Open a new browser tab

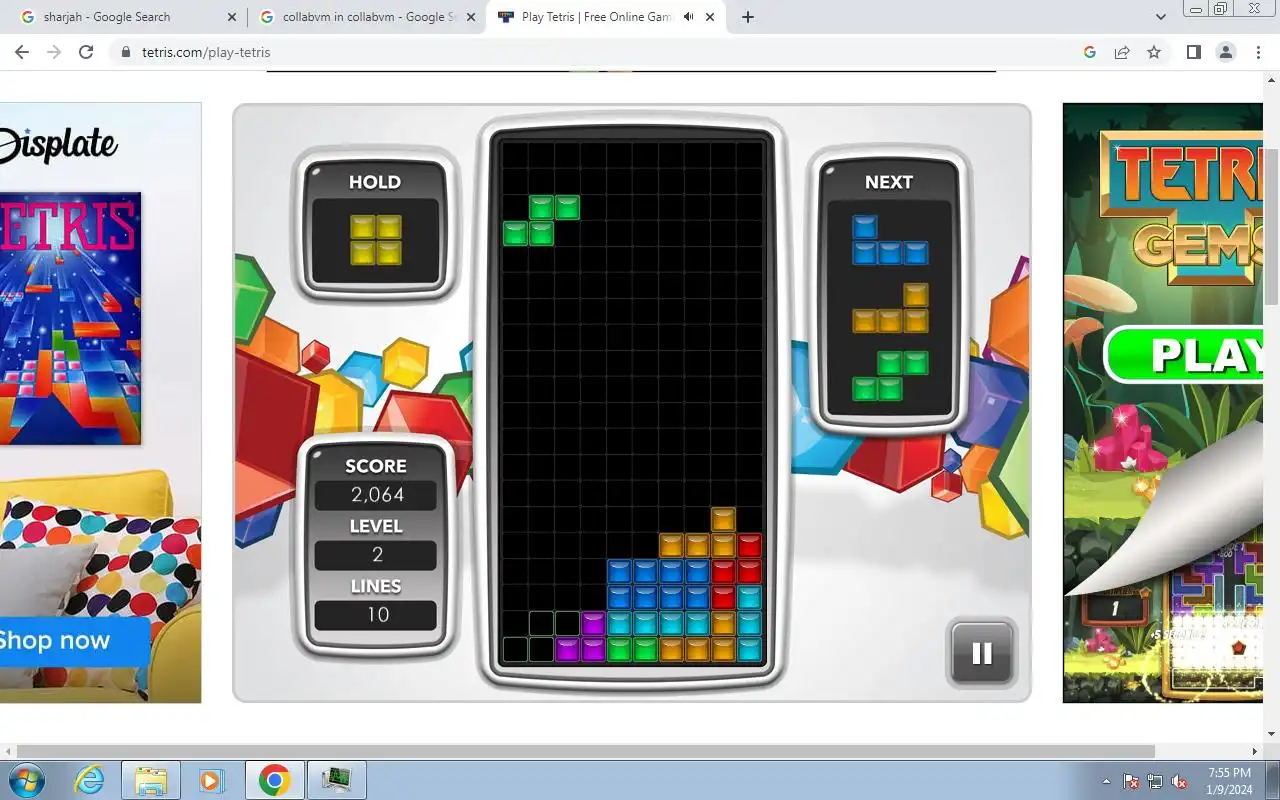748,17
